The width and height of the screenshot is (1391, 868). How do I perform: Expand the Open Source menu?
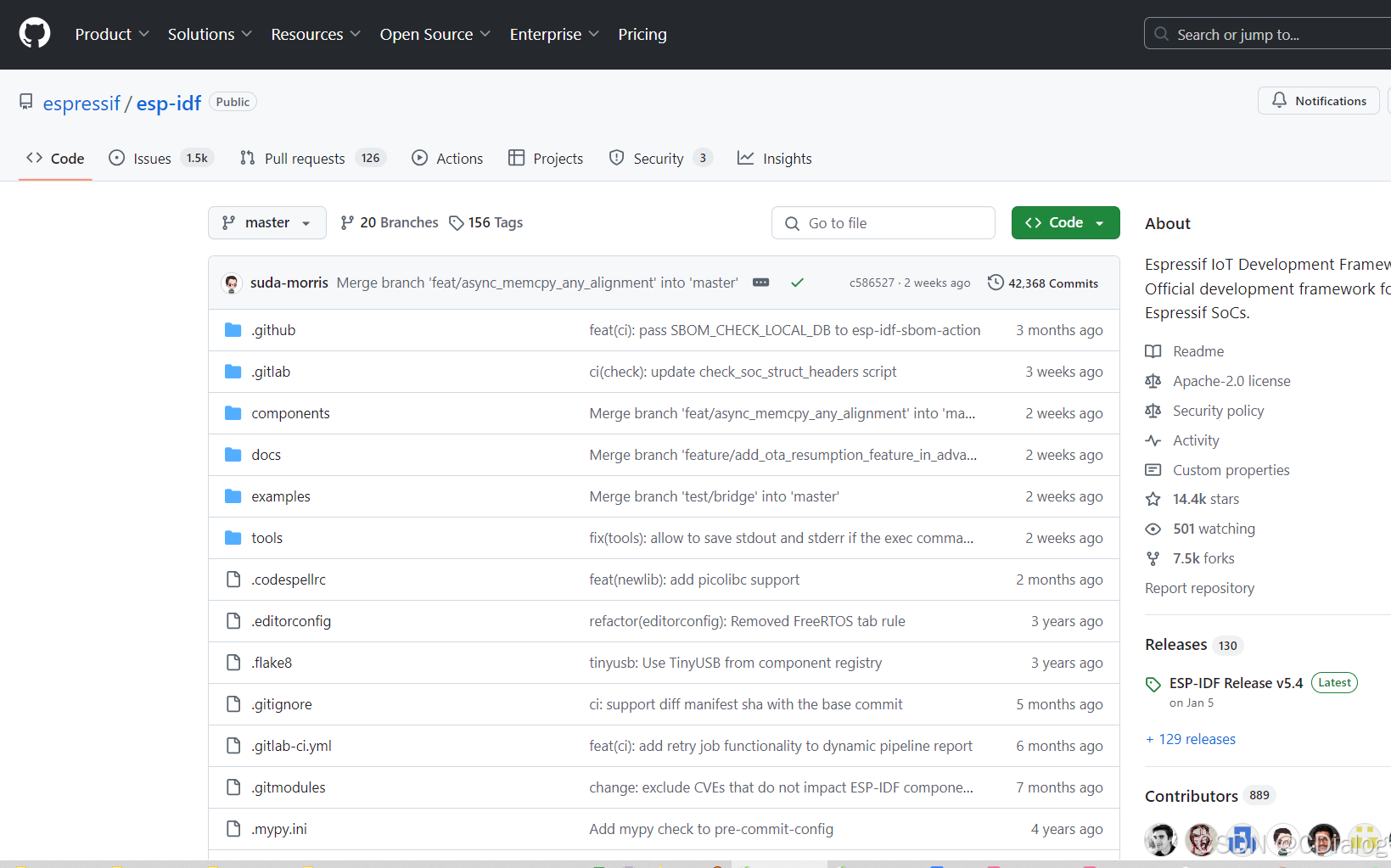pyautogui.click(x=435, y=34)
